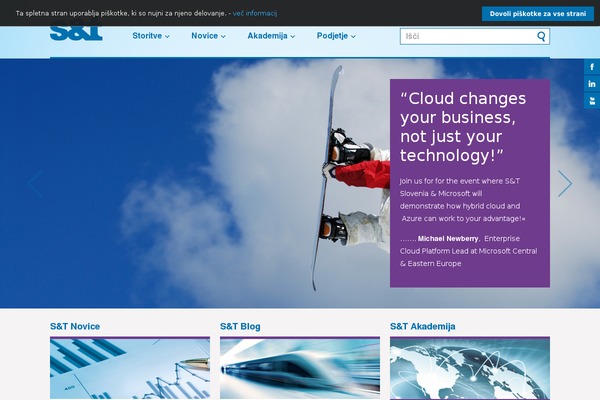
Task: Open the S&T Novice heading
Action: (x=75, y=327)
